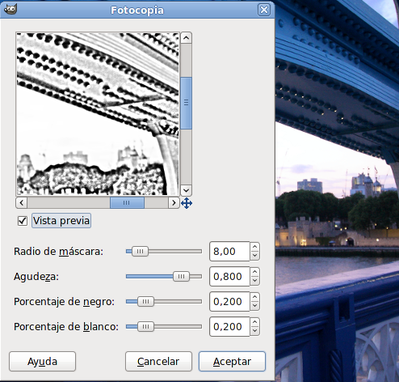Click the Agudeza label
The width and height of the screenshot is (399, 382).
[36, 277]
